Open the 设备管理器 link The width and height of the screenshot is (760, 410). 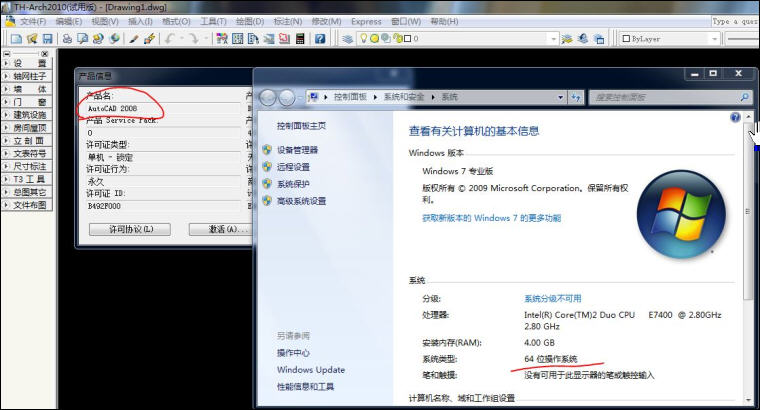tap(297, 150)
